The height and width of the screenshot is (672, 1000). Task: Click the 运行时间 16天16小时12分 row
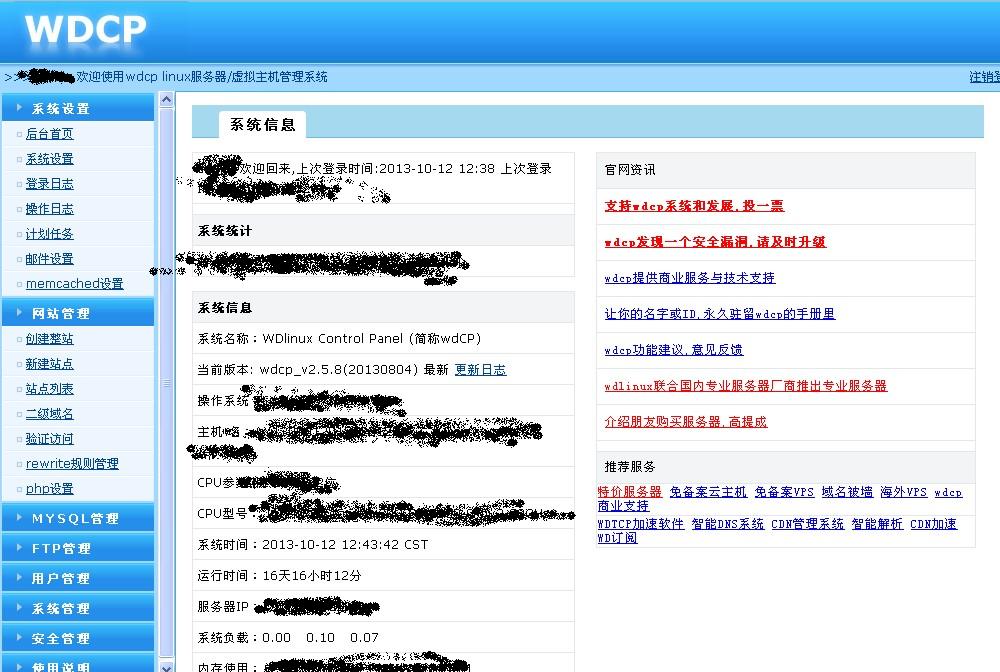(x=383, y=576)
